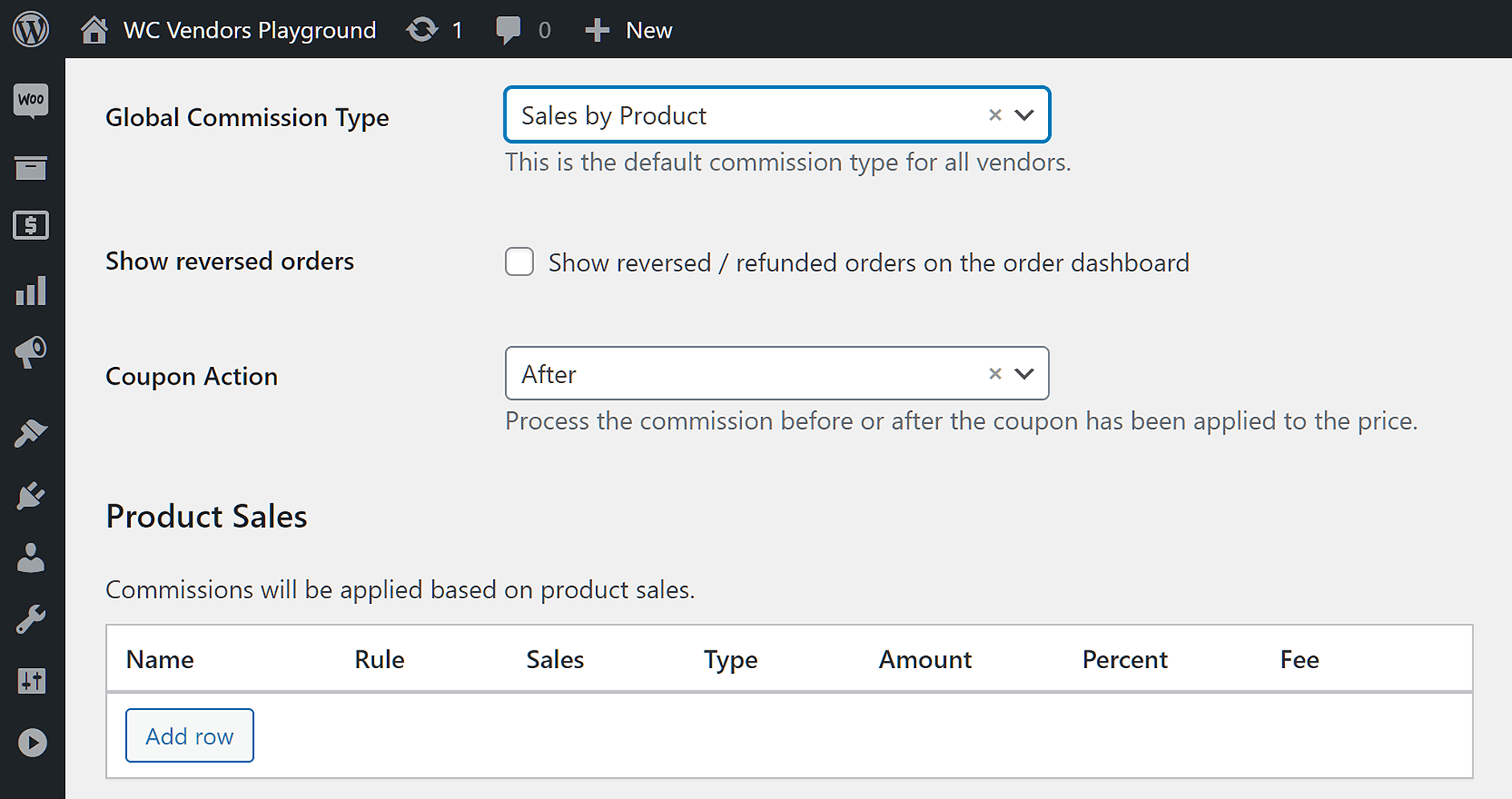The height and width of the screenshot is (799, 1512).
Task: Open Products archive icon in sidebar
Action: click(31, 168)
